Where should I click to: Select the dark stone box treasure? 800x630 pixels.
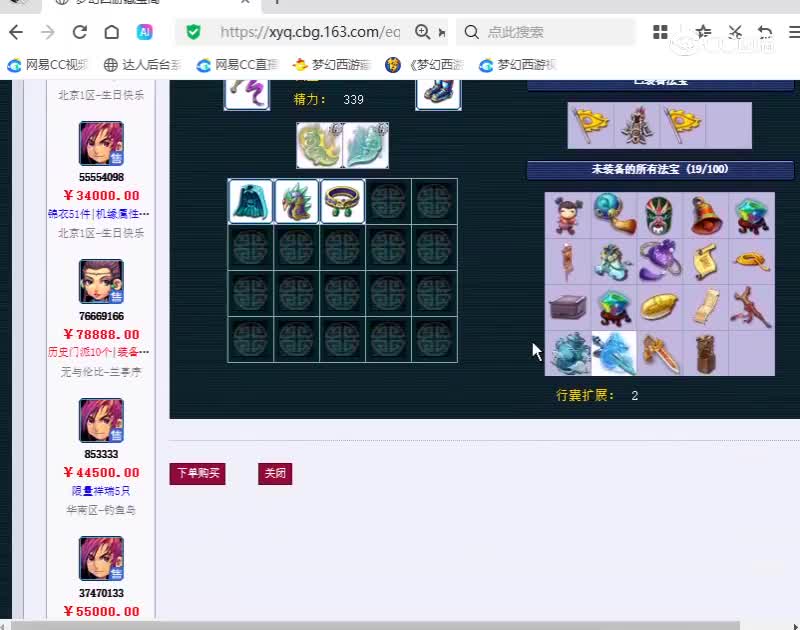point(568,307)
